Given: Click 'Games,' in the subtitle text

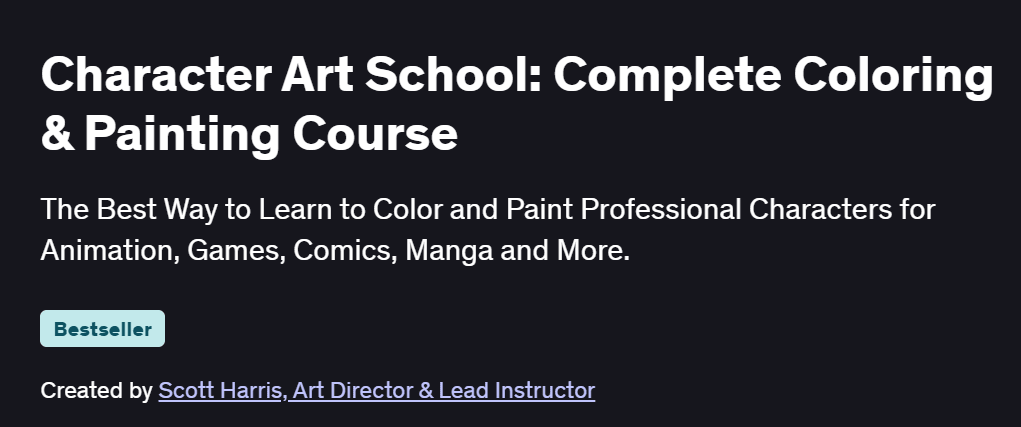Looking at the screenshot, I should 236,251.
